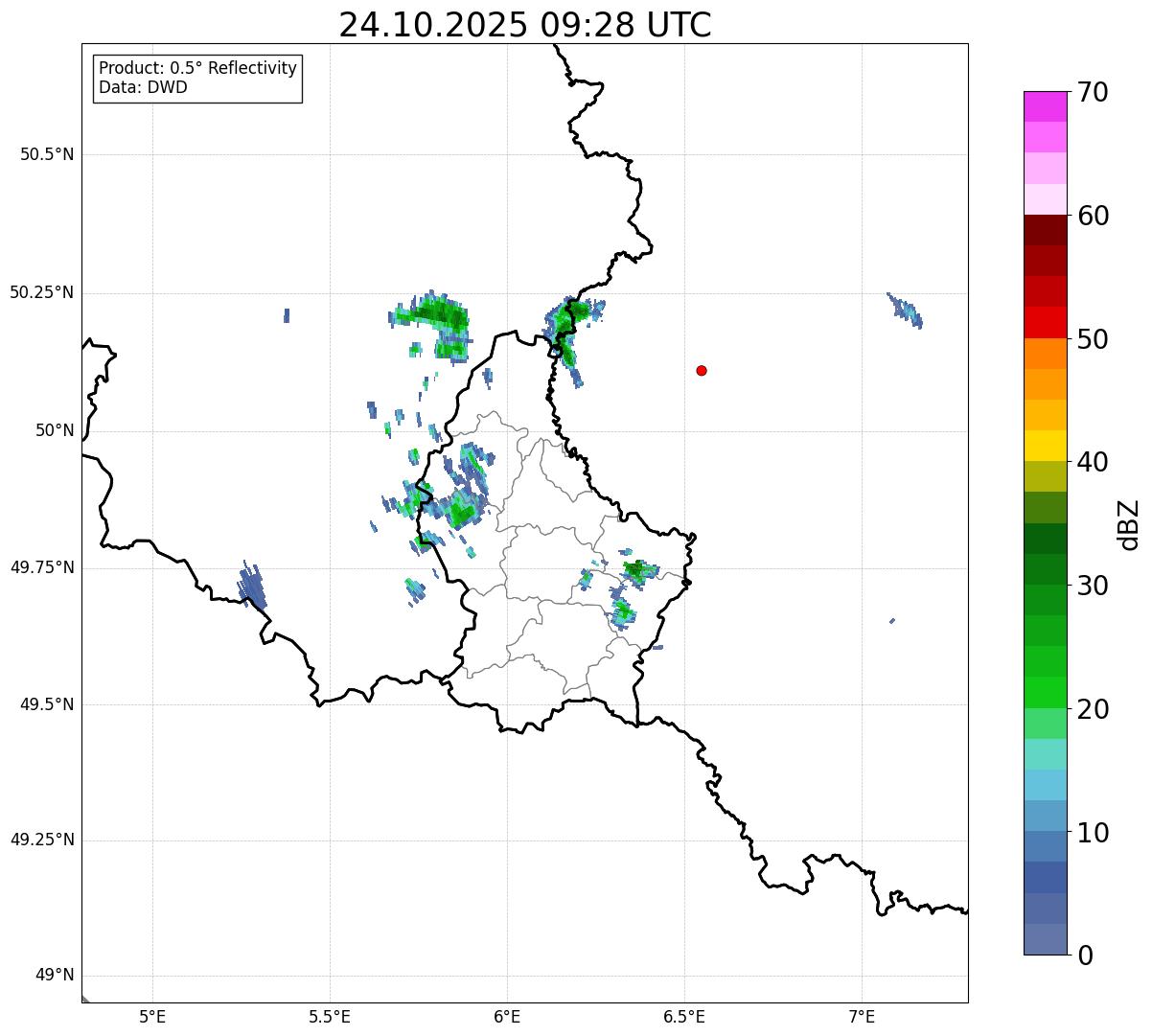Click the red 50 dBZ colorbar segment
The height and width of the screenshot is (1036, 1152).
click(x=1045, y=322)
